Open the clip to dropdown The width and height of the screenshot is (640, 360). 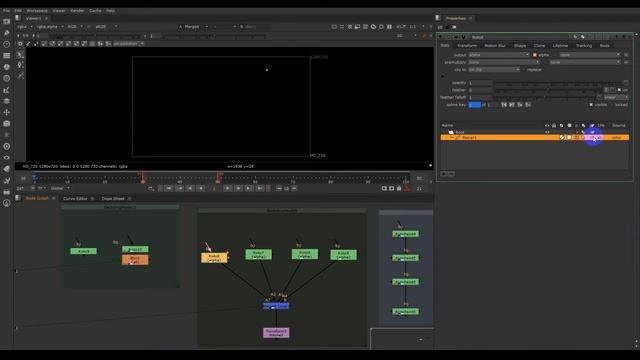pos(494,70)
